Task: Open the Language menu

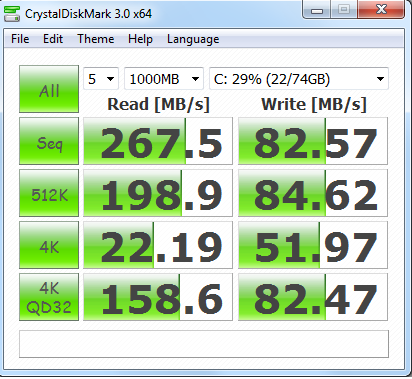Action: point(193,39)
